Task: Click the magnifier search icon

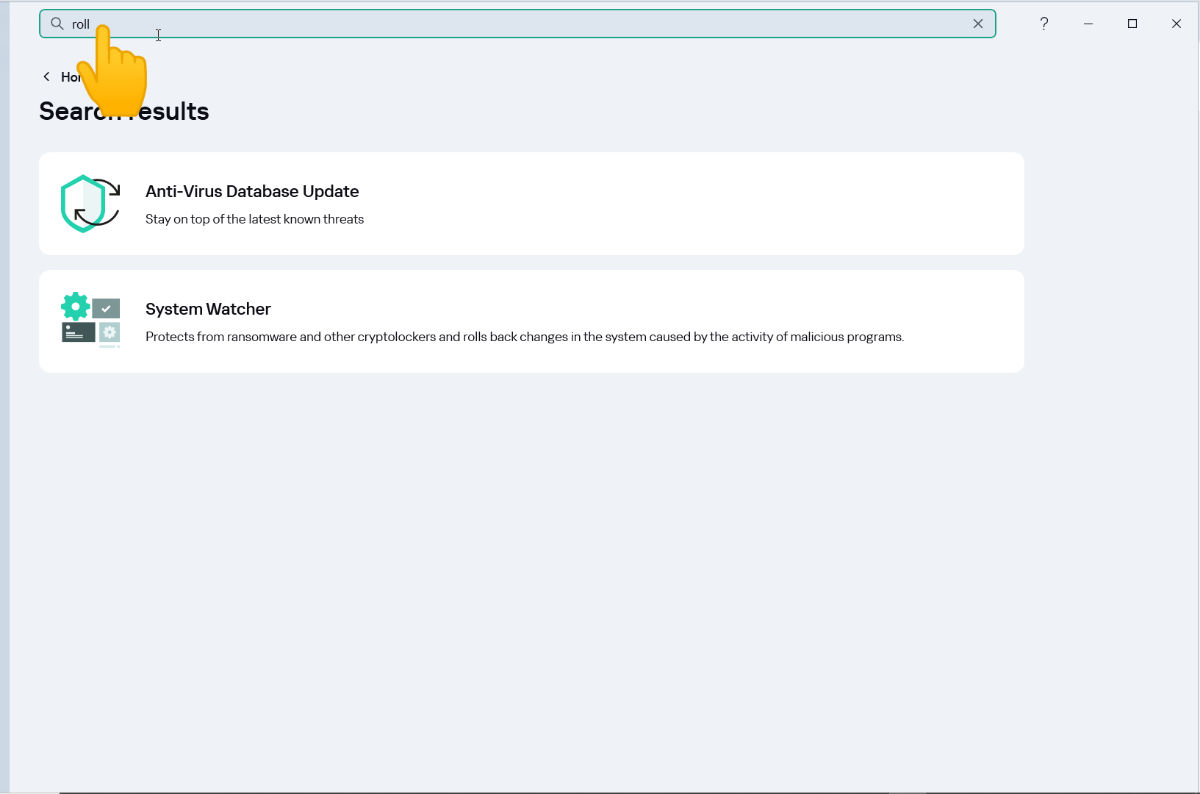Action: [57, 24]
